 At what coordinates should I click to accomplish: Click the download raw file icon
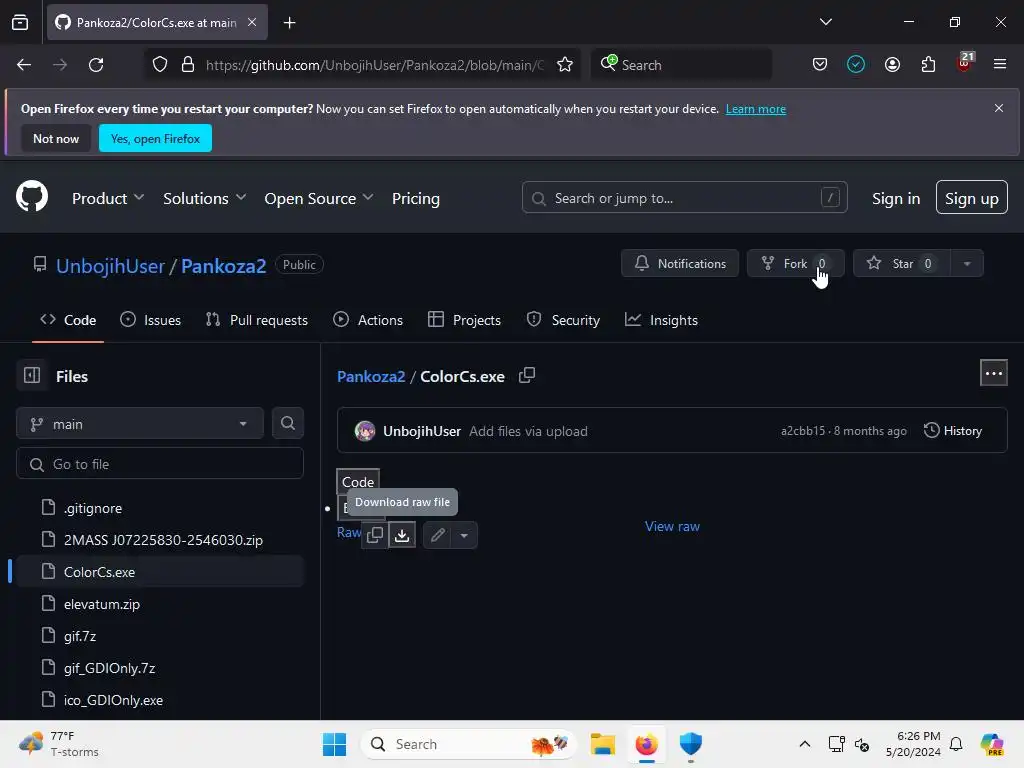click(x=402, y=535)
